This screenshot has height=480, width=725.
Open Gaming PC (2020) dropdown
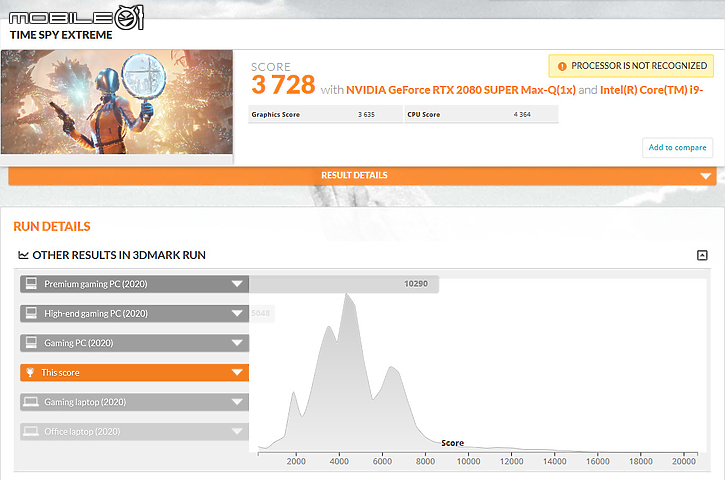point(237,343)
